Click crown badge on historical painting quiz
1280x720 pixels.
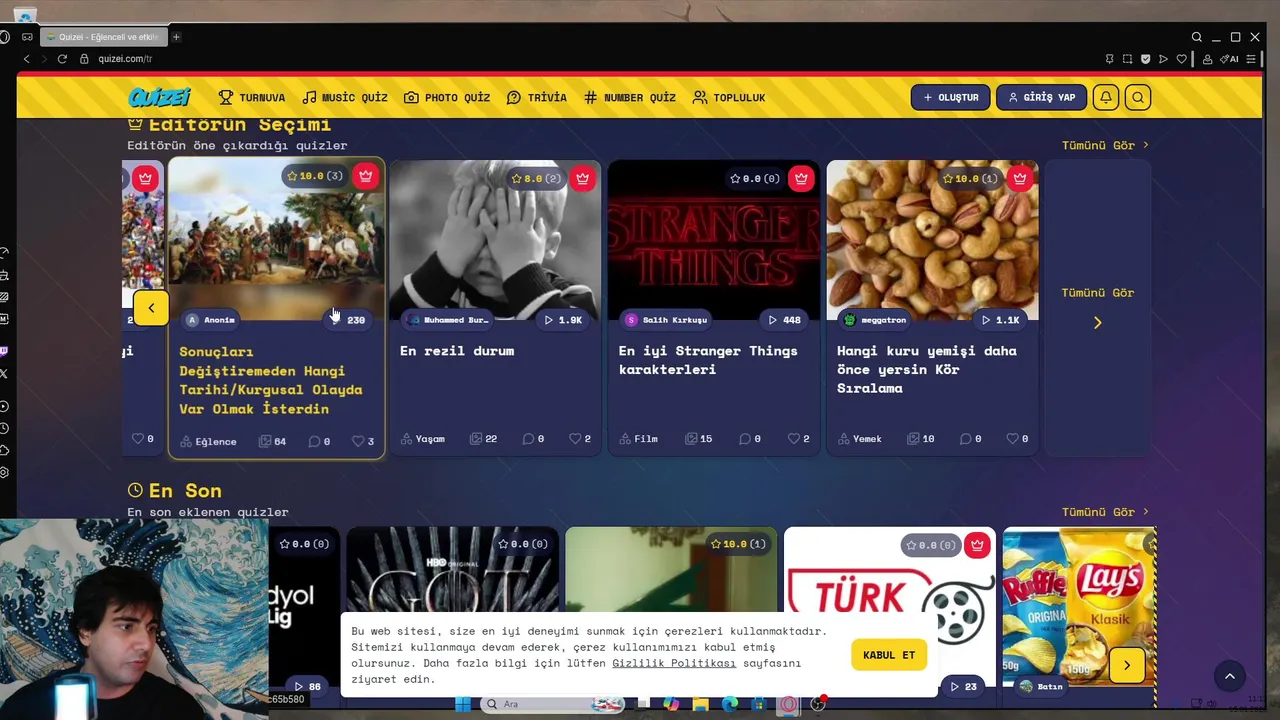pos(365,176)
